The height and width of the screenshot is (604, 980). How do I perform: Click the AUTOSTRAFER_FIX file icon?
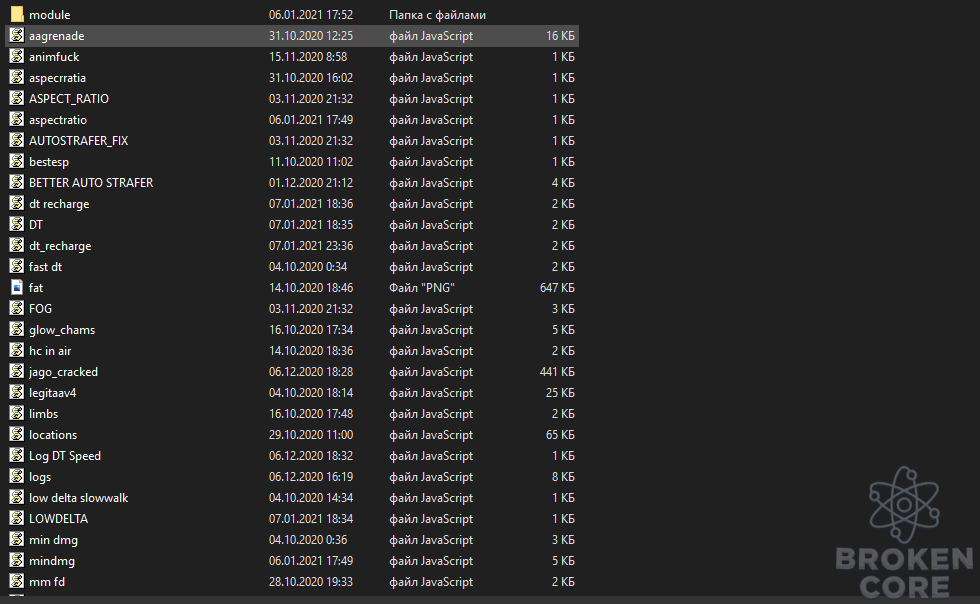coord(17,140)
